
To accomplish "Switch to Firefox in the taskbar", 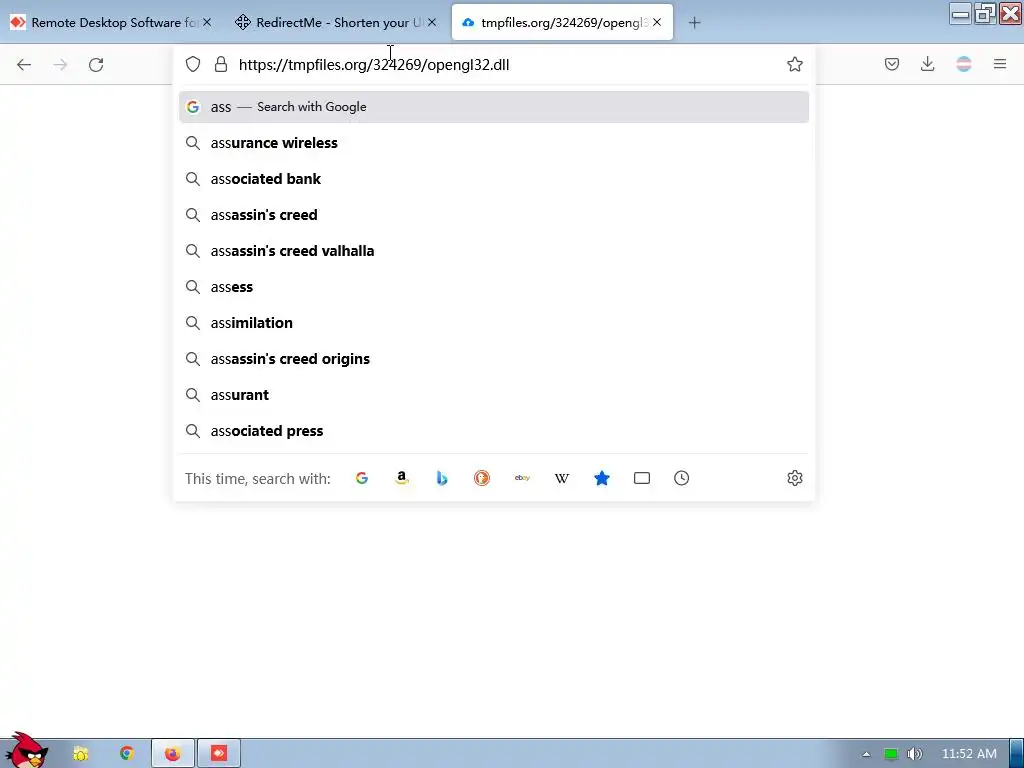I will pos(172,754).
